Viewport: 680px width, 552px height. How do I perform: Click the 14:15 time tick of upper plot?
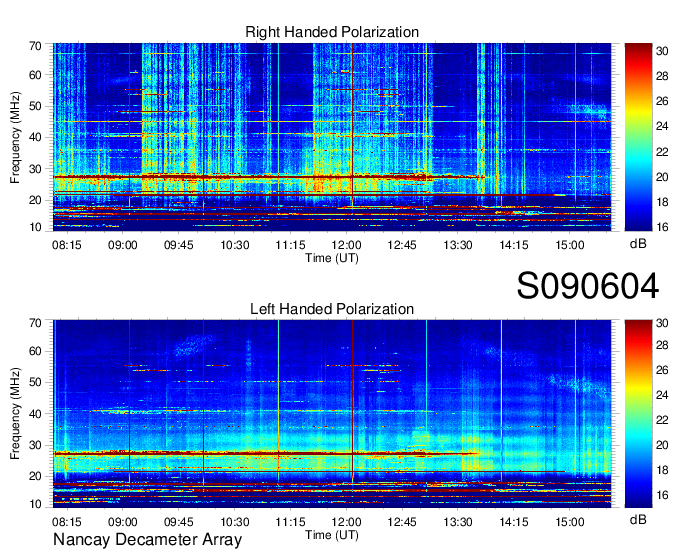pos(514,245)
